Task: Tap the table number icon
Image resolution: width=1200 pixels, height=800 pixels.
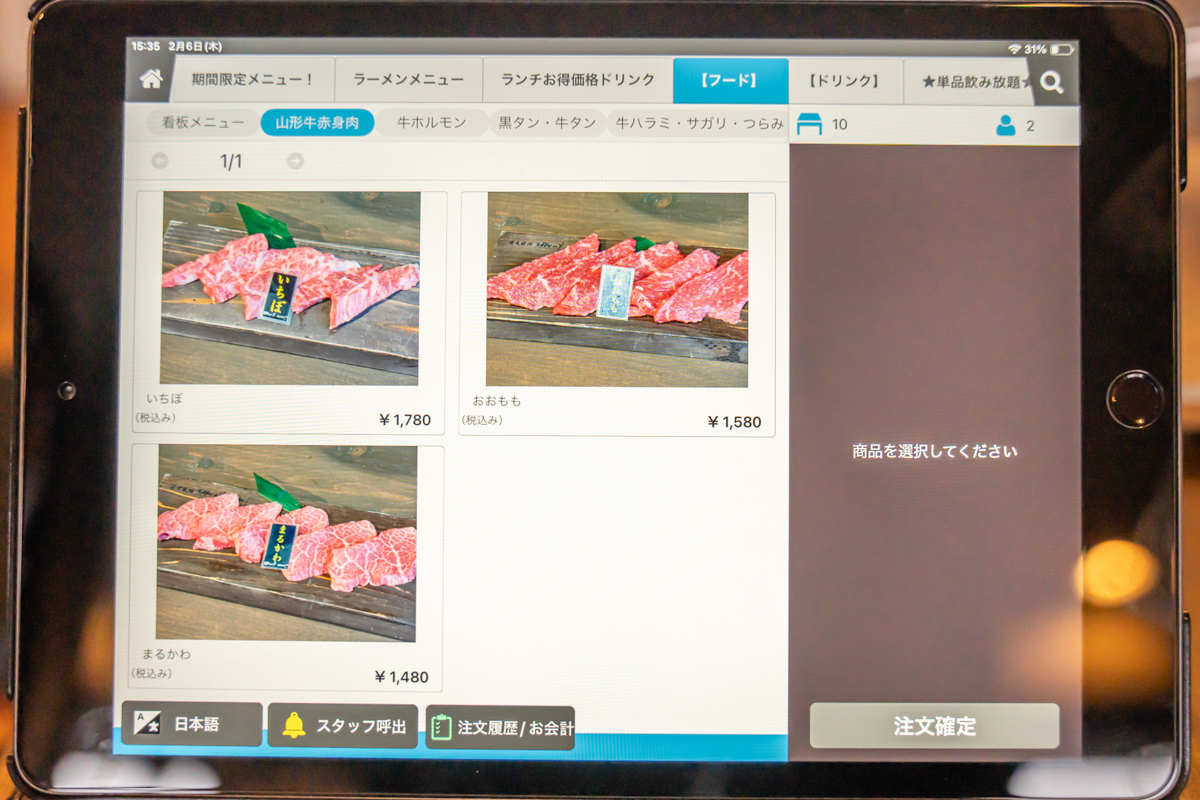Action: [809, 125]
